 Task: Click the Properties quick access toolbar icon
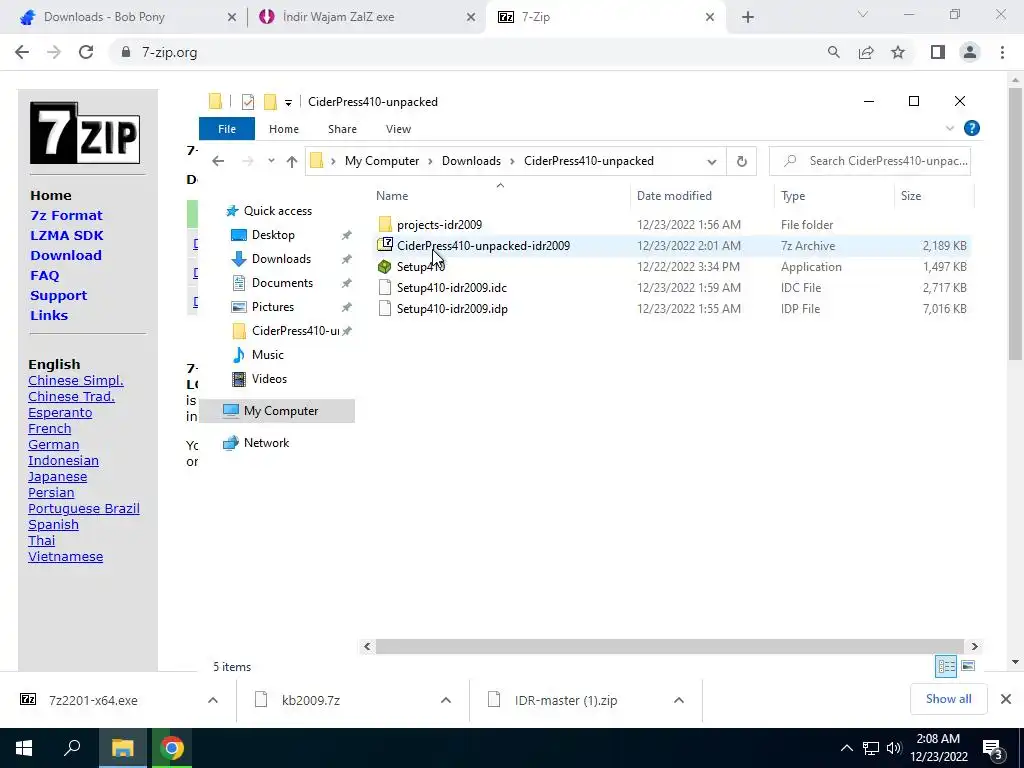248,102
